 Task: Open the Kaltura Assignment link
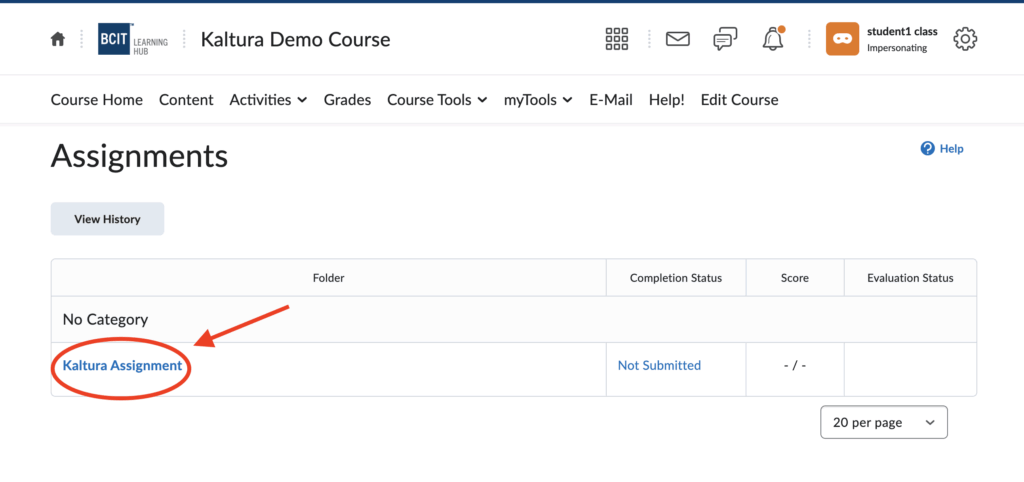[122, 366]
